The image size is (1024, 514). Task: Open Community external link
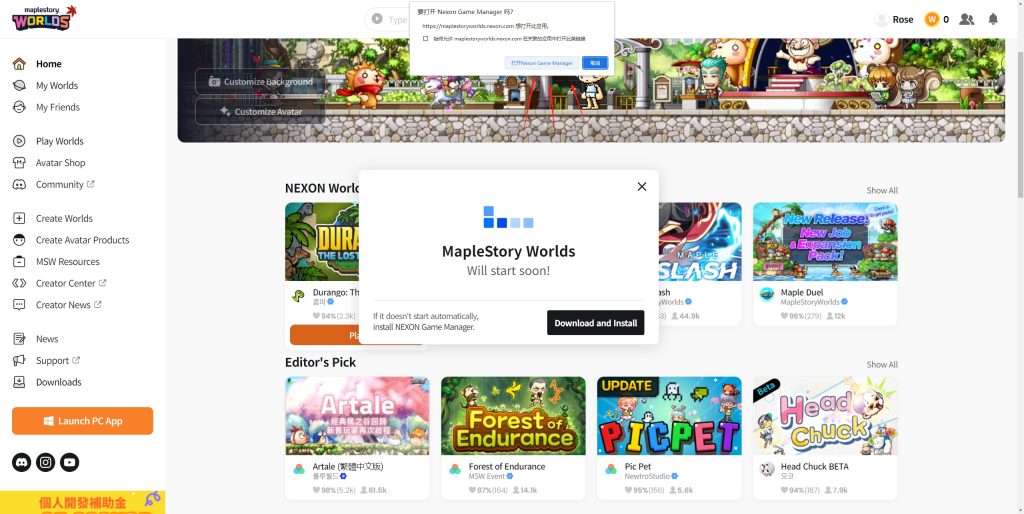(65, 184)
